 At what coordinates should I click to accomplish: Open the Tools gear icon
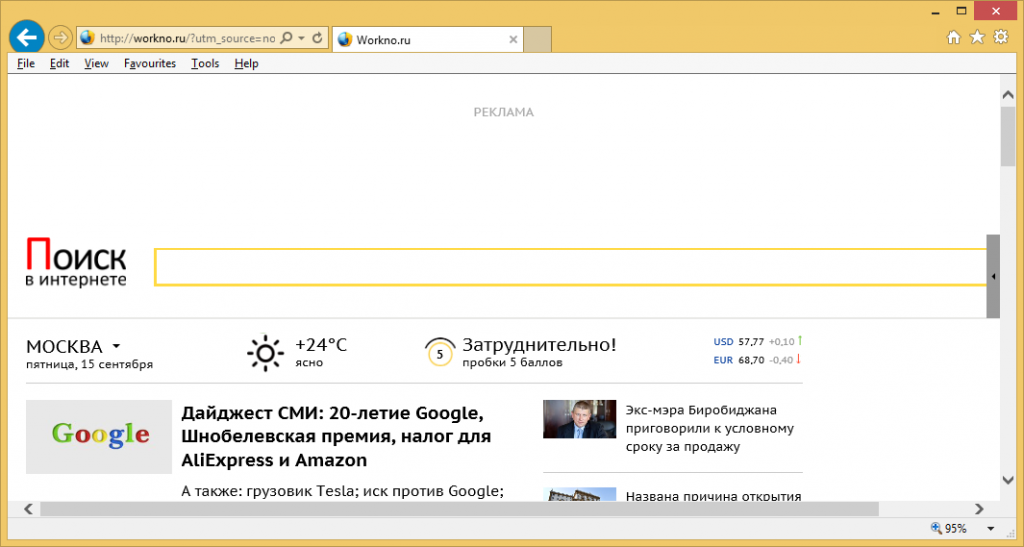click(x=1001, y=38)
